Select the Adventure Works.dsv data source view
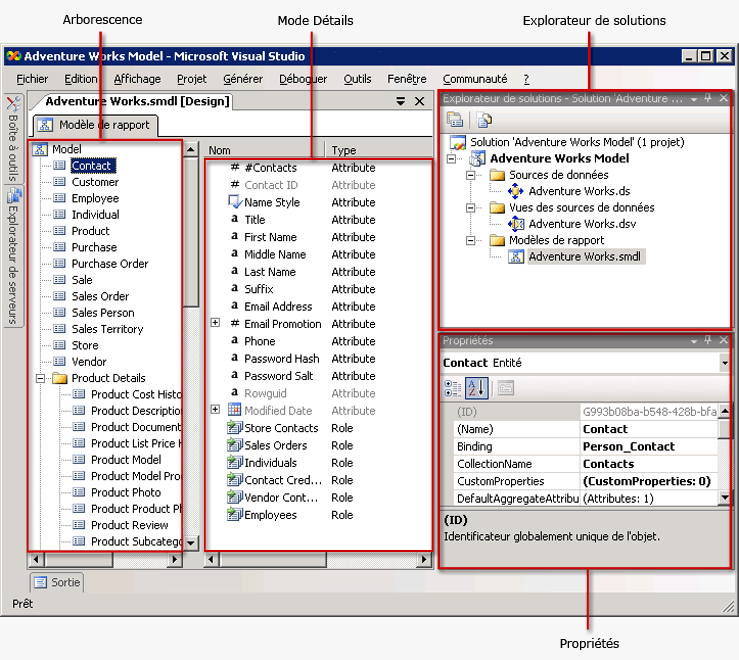The height and width of the screenshot is (660, 739). point(582,224)
